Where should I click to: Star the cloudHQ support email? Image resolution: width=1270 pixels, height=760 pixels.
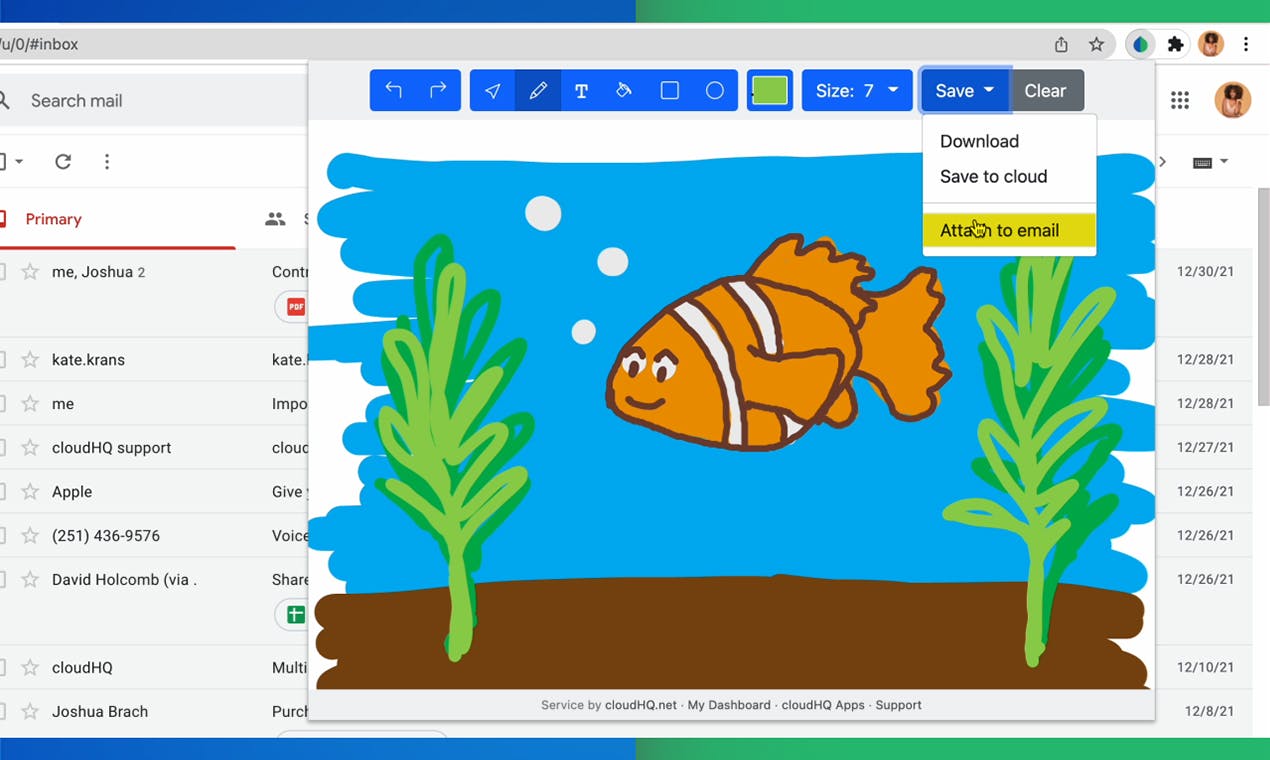point(31,448)
